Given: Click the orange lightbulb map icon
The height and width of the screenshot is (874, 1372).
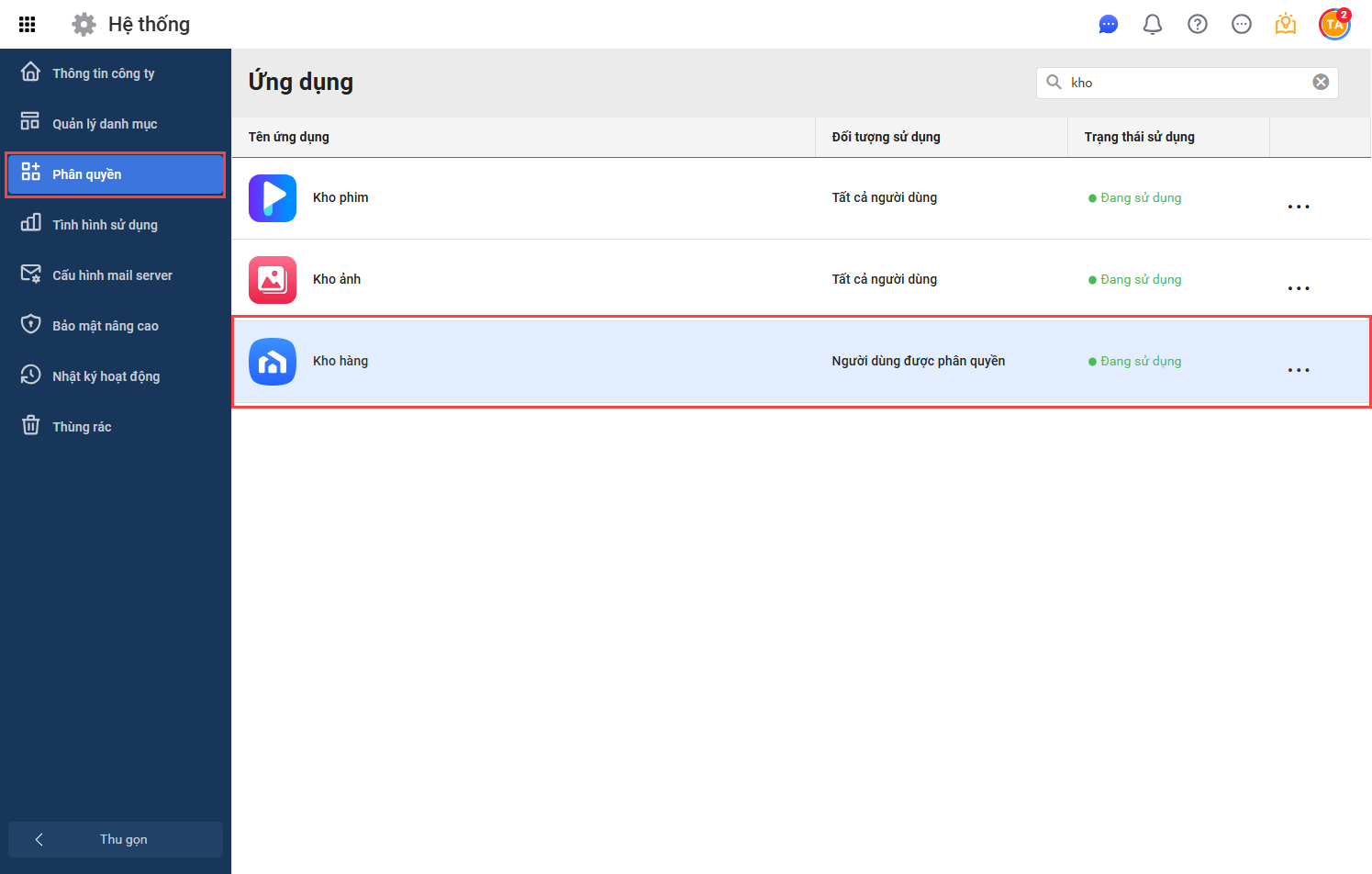Looking at the screenshot, I should point(1286,25).
